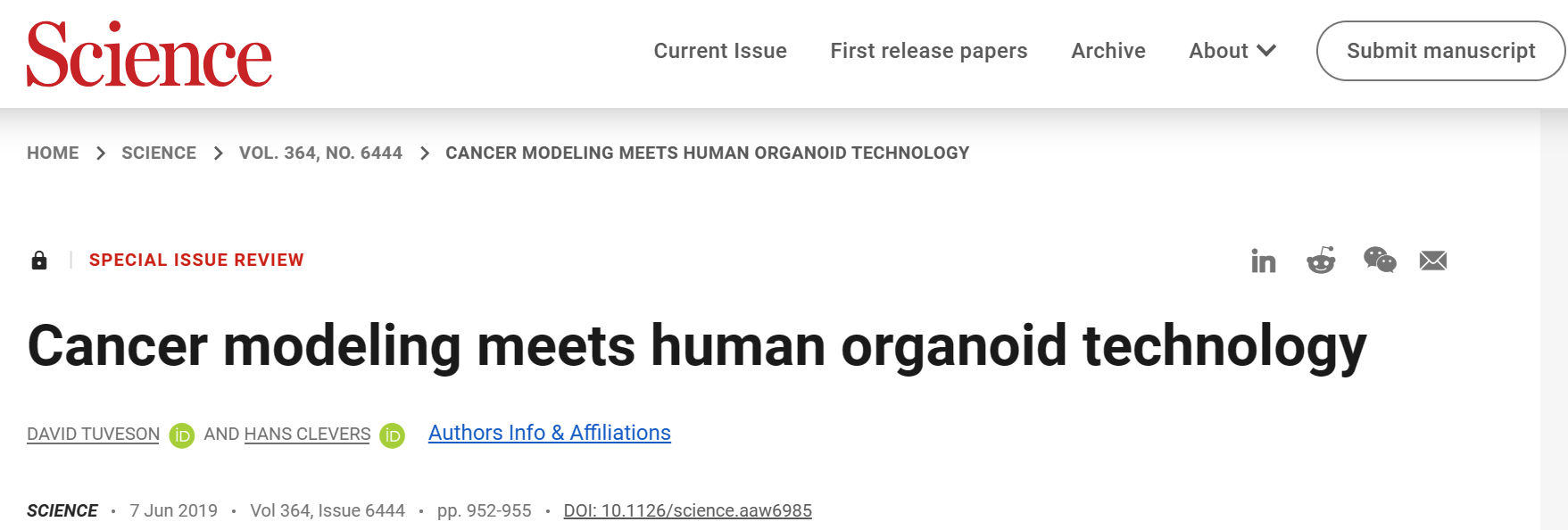
Task: Click the Submit manuscript button
Action: tap(1441, 51)
